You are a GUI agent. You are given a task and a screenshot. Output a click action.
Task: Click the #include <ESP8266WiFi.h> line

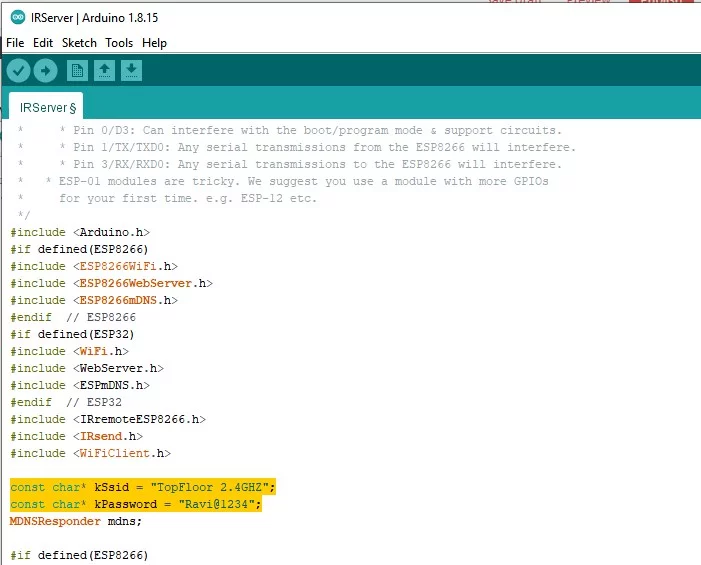coord(94,266)
